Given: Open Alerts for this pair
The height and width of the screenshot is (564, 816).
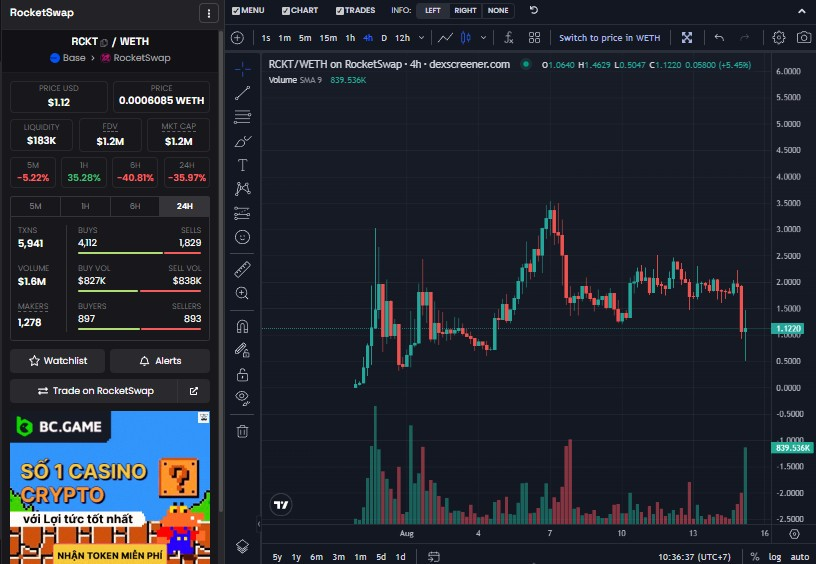Looking at the screenshot, I should [160, 361].
